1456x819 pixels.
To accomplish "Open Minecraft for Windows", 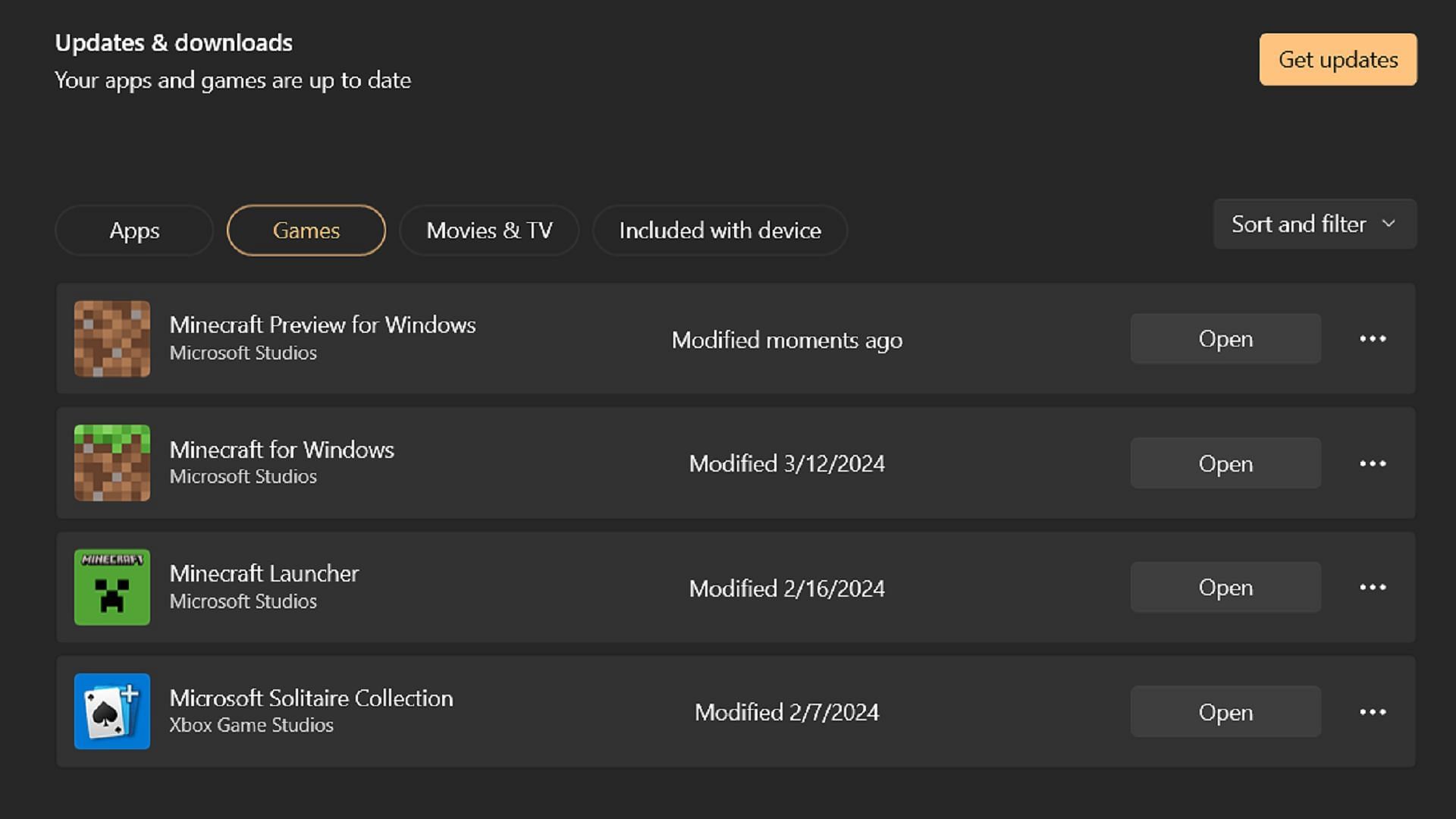I will 1225,463.
